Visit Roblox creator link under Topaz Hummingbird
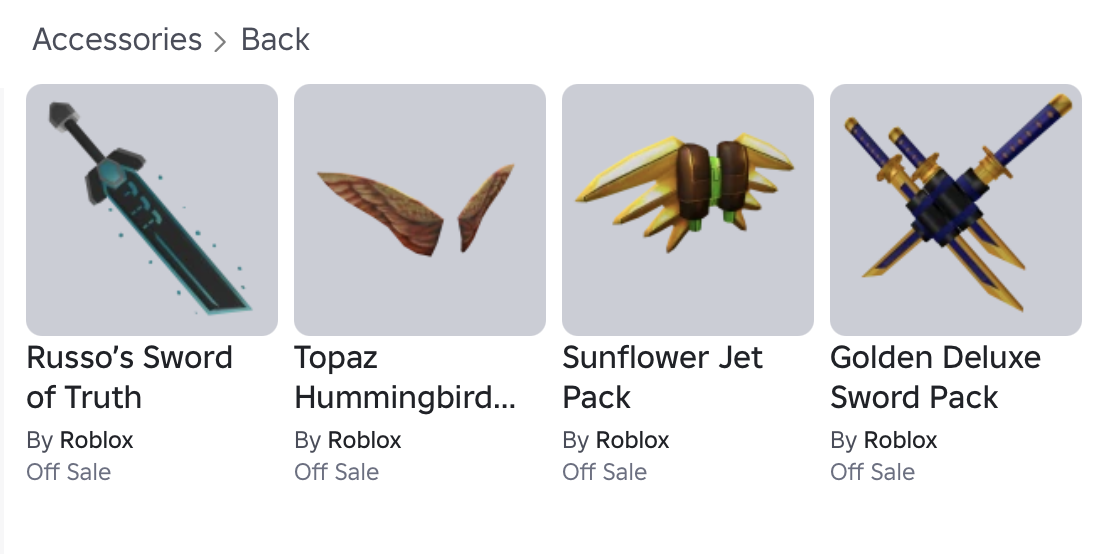Screen dimensions: 1102x554 365,440
